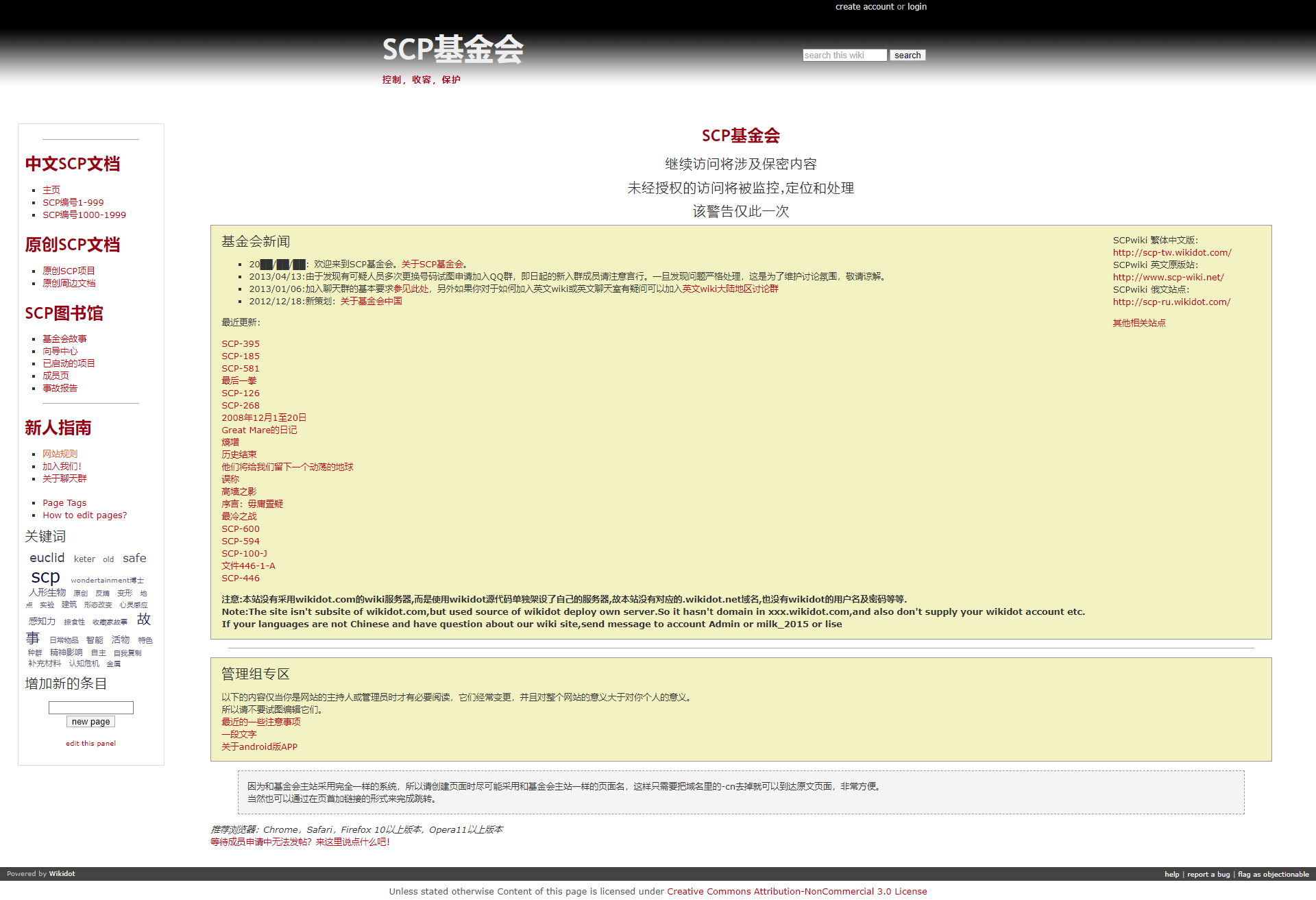Click flag as objectionable link
This screenshot has width=1316, height=900.
point(1273,875)
